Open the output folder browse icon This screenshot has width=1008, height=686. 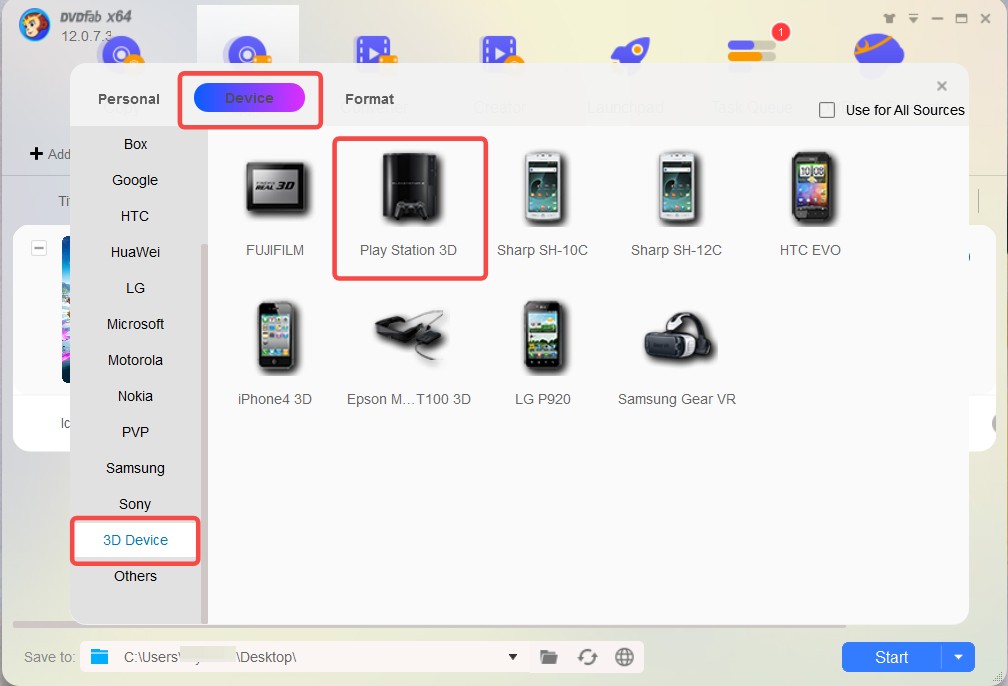tap(548, 657)
